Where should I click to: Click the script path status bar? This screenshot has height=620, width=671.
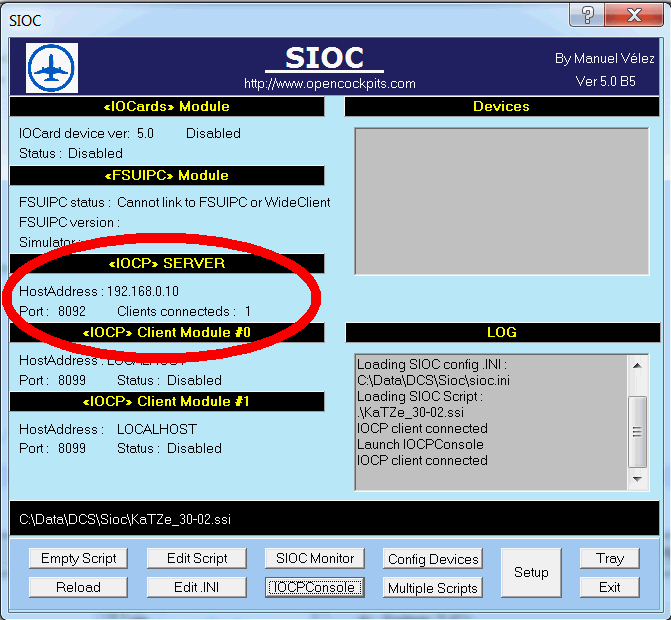335,520
